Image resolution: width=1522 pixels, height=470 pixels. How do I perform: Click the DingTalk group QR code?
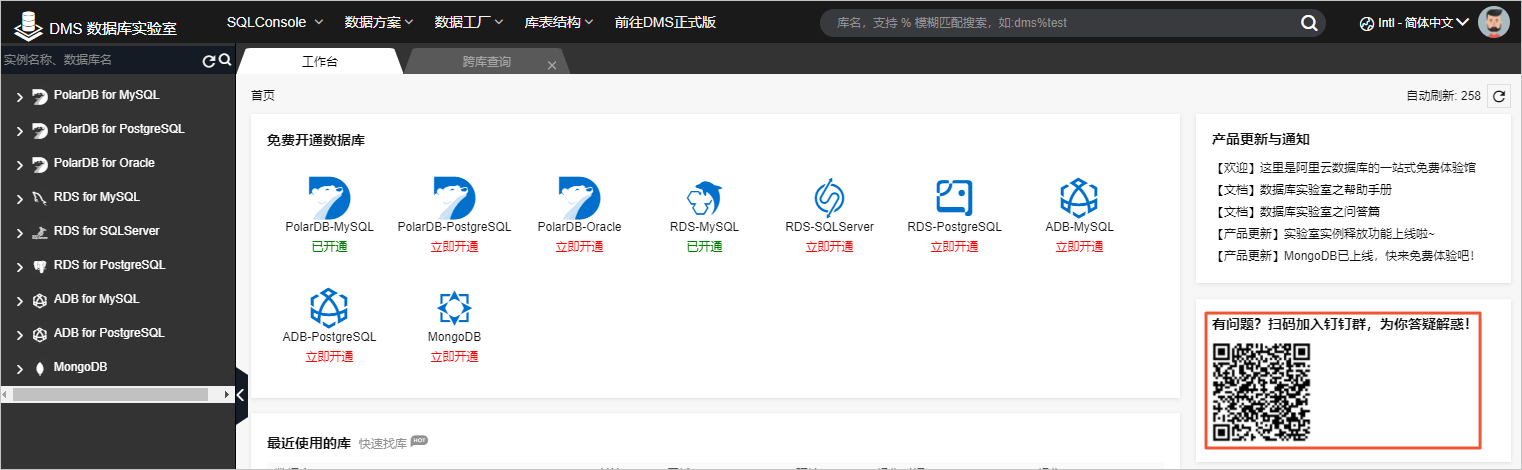(1260, 393)
